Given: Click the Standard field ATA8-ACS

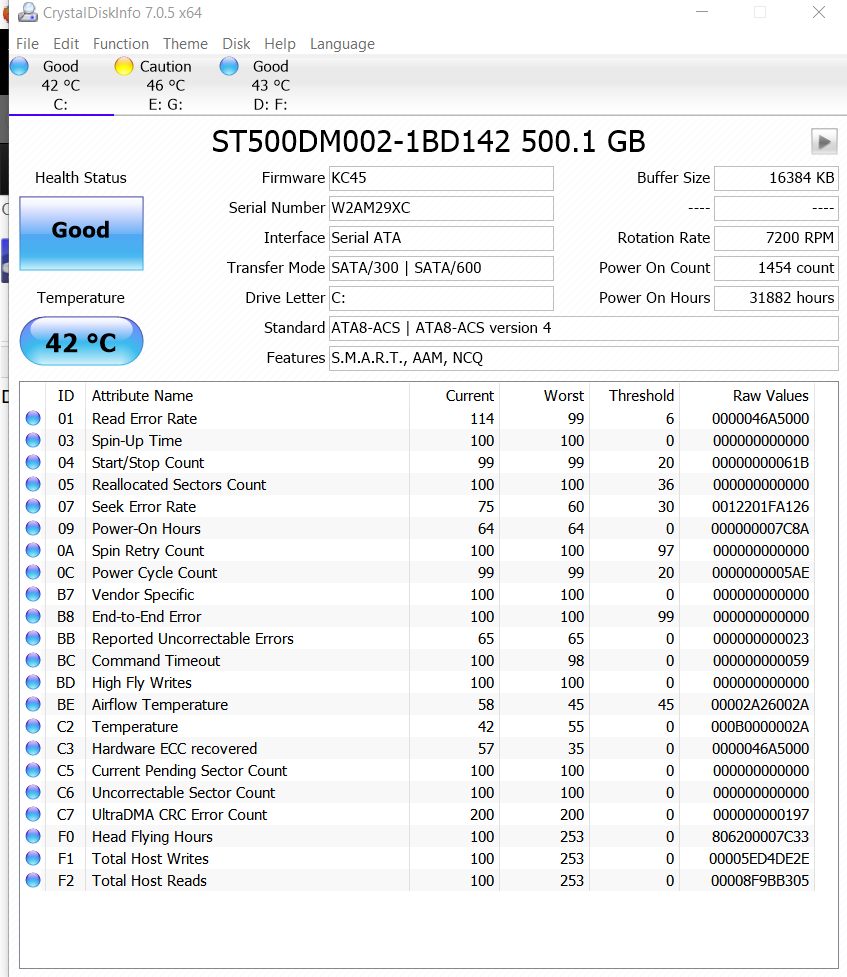Looking at the screenshot, I should click(583, 328).
